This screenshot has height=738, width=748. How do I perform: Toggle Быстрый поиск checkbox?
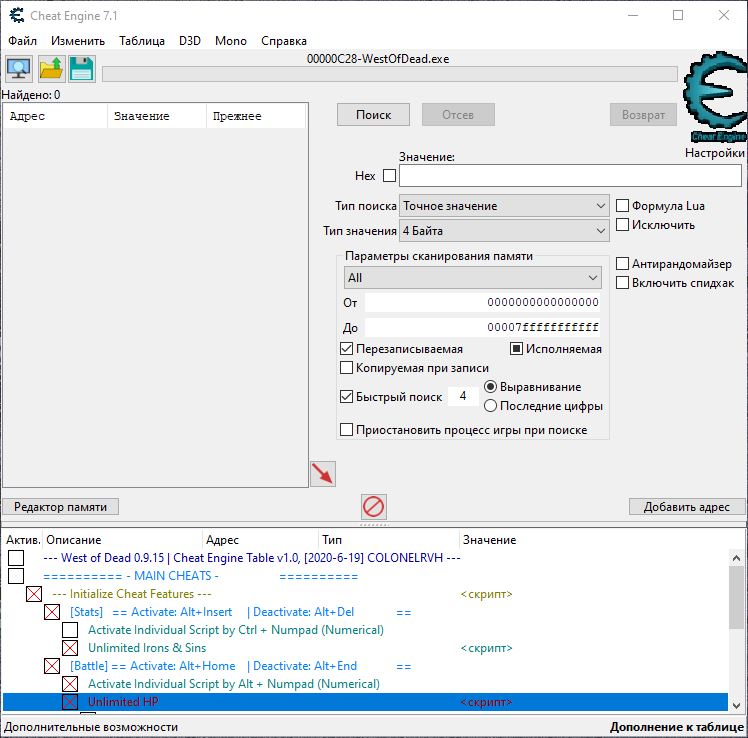click(x=346, y=396)
